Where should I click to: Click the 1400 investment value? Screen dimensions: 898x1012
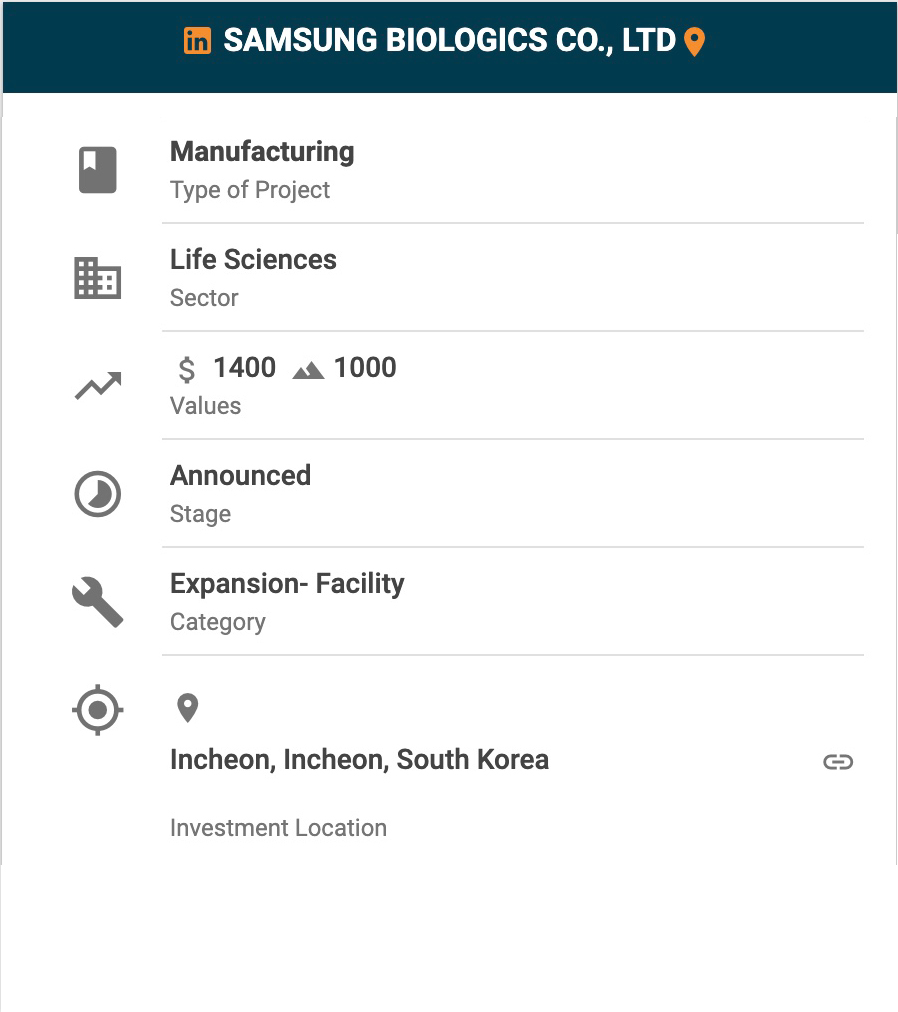[x=245, y=368]
